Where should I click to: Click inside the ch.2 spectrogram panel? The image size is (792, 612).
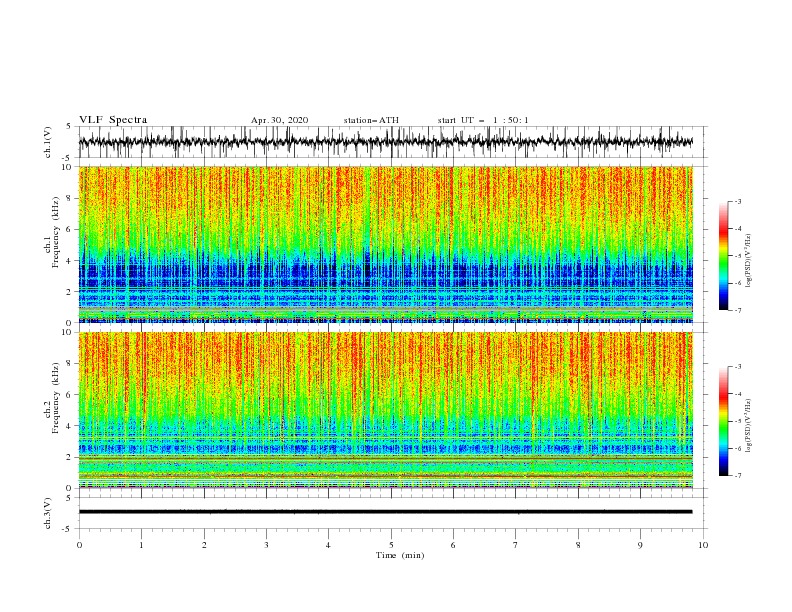386,410
